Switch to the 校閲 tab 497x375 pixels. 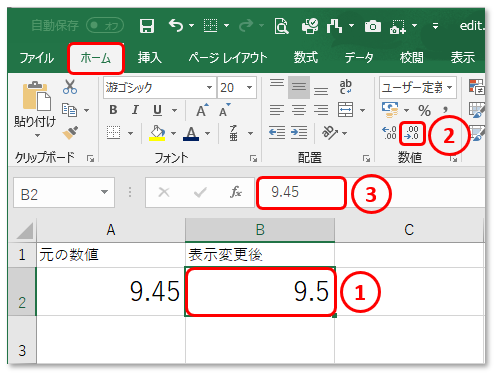[x=412, y=58]
